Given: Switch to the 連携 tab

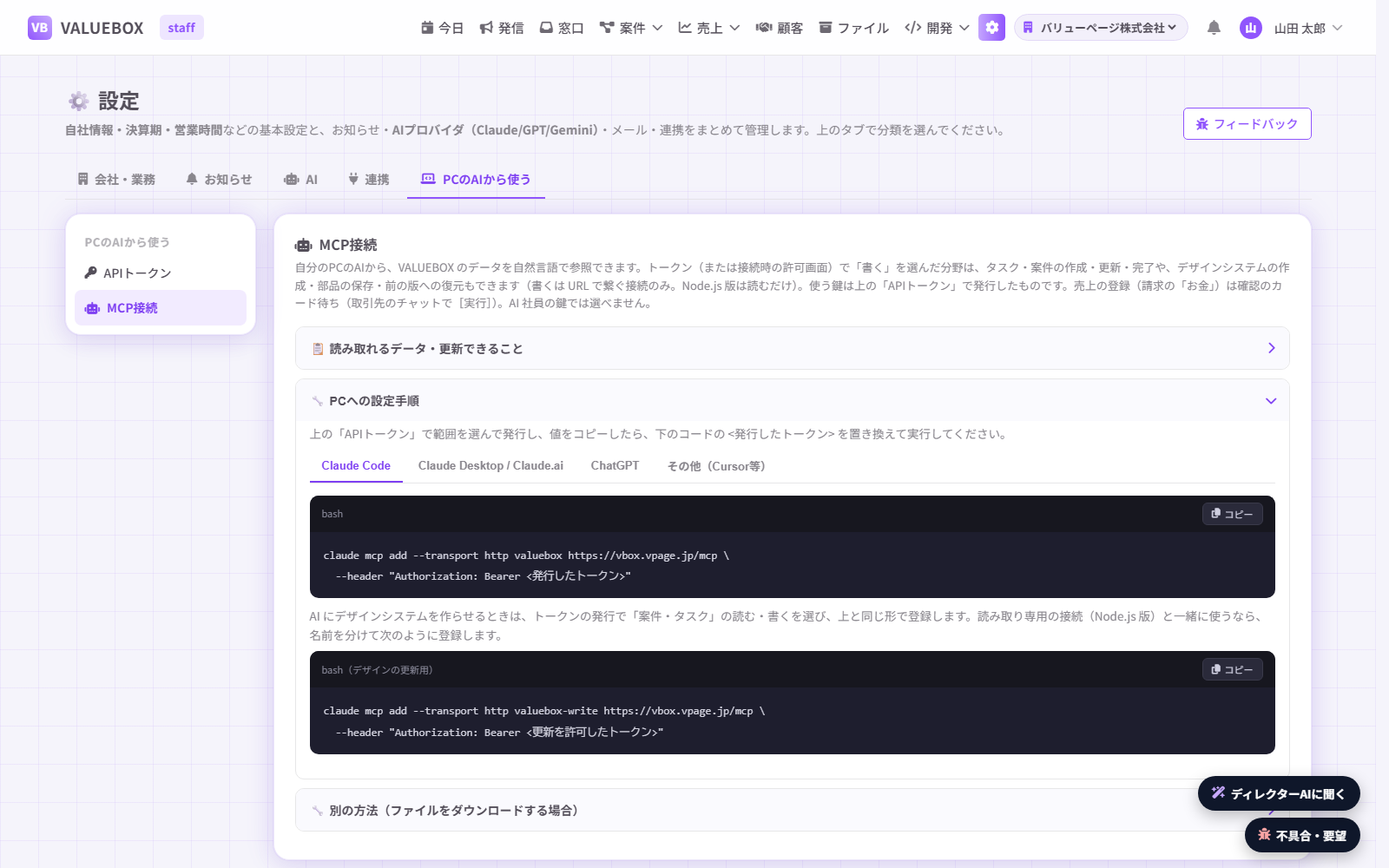Looking at the screenshot, I should tap(368, 180).
